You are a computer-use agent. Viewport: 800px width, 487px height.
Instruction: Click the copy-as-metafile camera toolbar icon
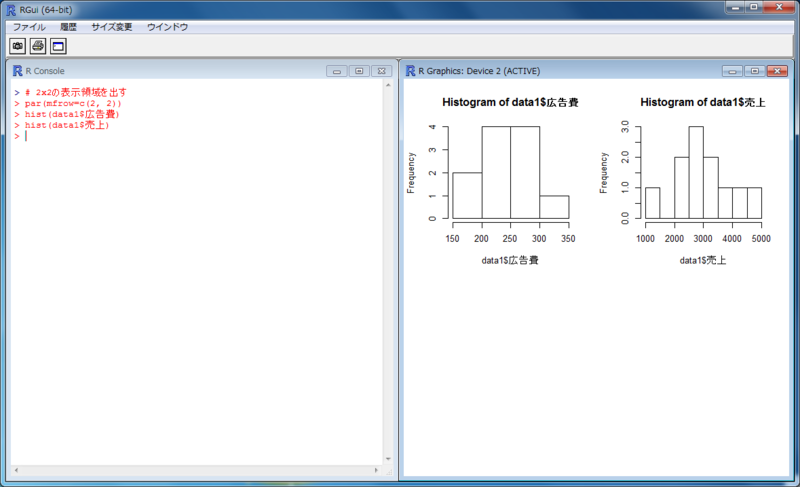point(17,46)
